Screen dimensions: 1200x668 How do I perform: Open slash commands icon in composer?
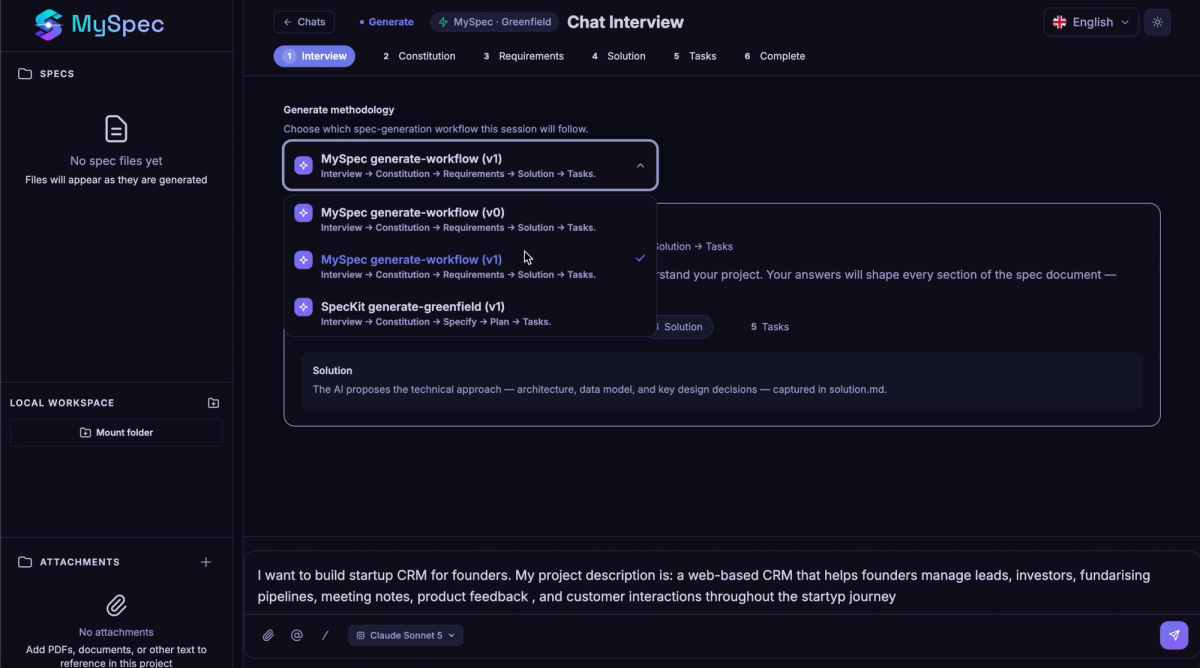pos(325,635)
